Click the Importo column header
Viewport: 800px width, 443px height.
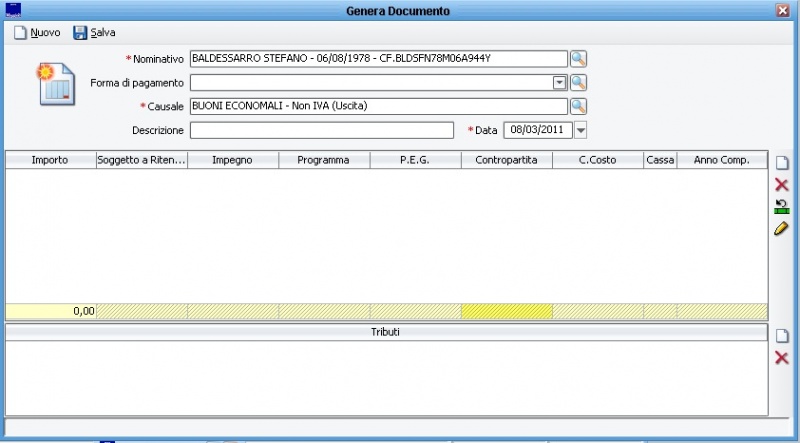point(50,159)
